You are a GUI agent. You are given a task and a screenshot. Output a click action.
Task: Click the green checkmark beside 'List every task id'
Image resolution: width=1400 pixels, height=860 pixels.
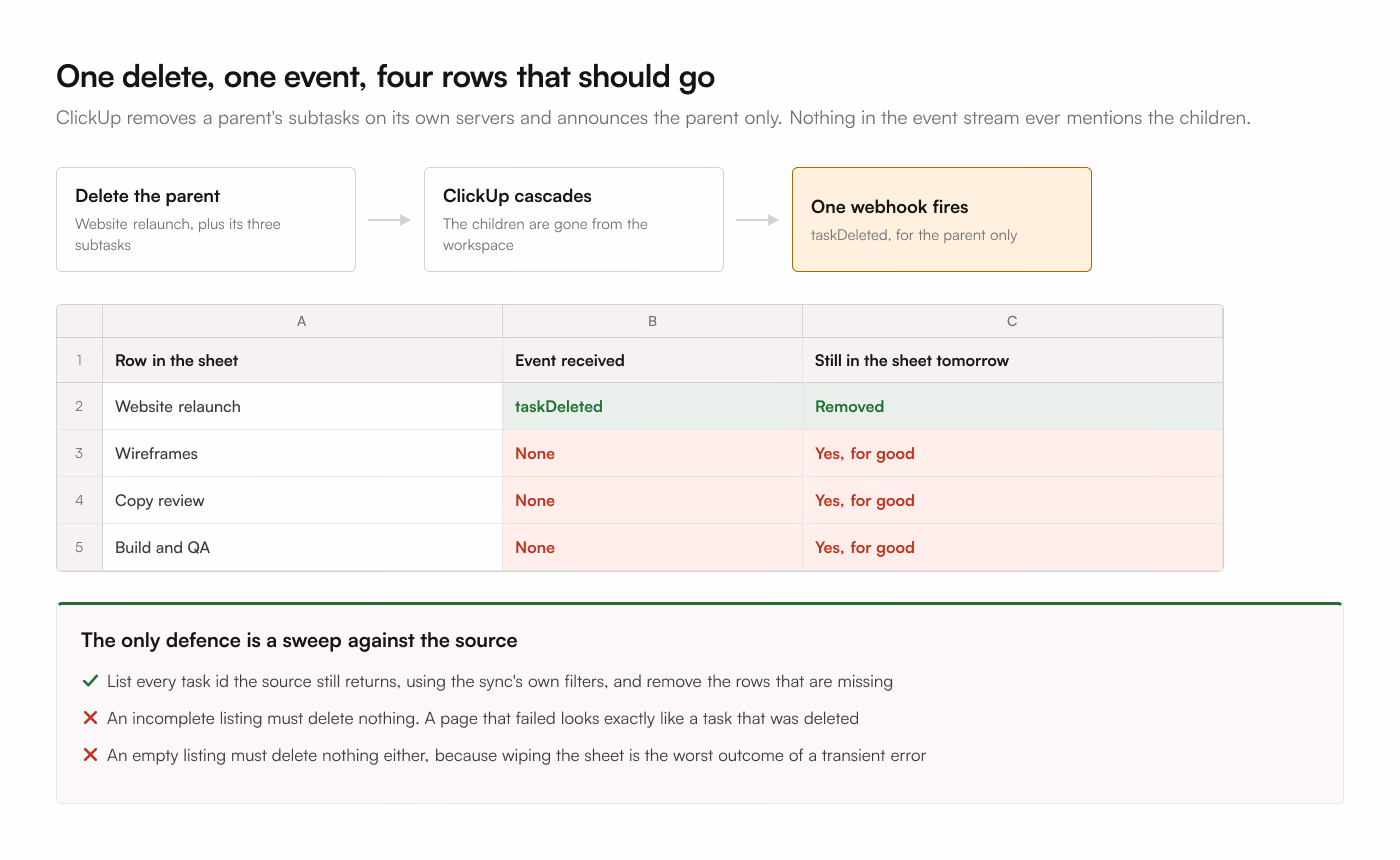tap(90, 681)
